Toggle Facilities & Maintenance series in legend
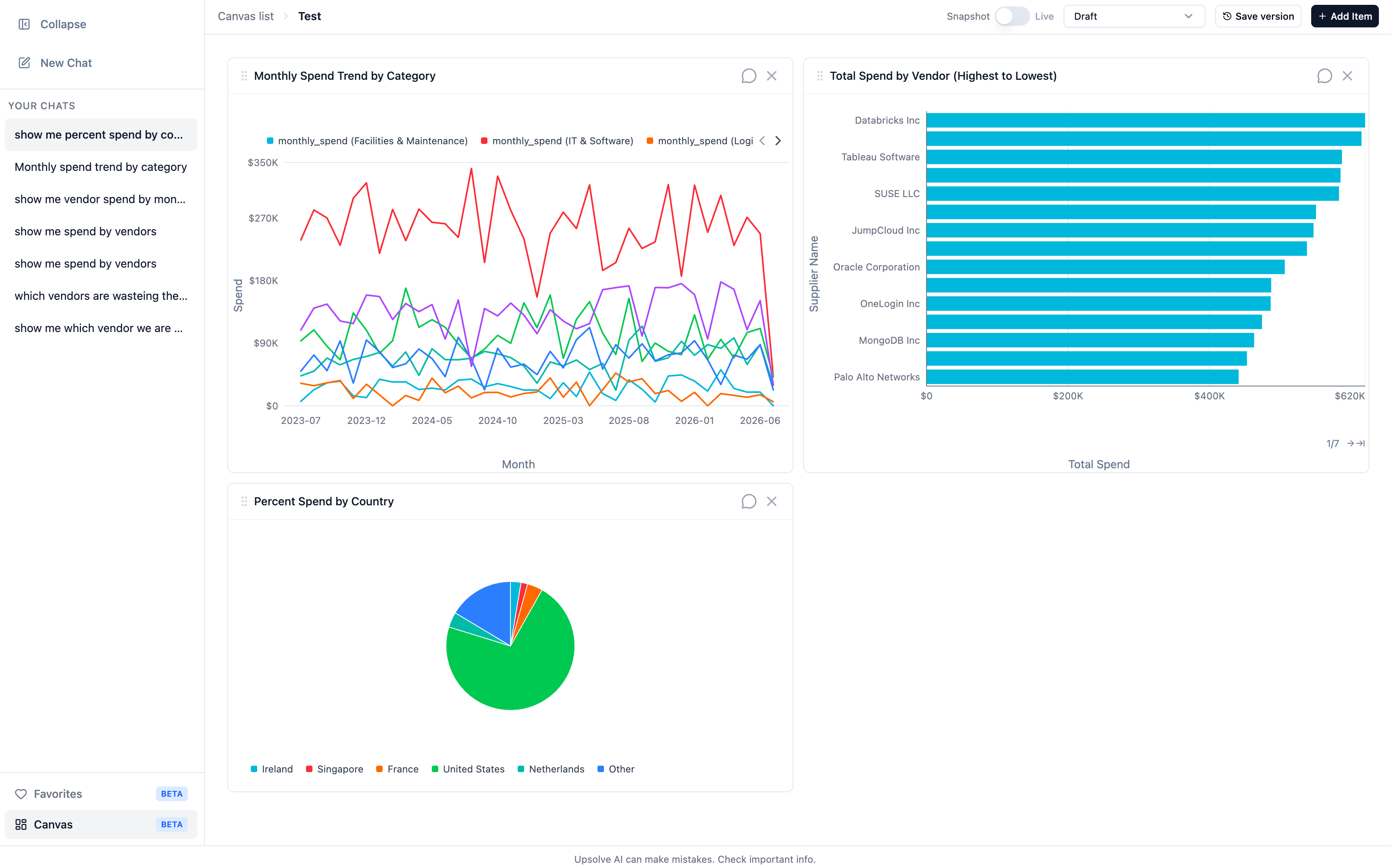The width and height of the screenshot is (1391, 868). [367, 141]
